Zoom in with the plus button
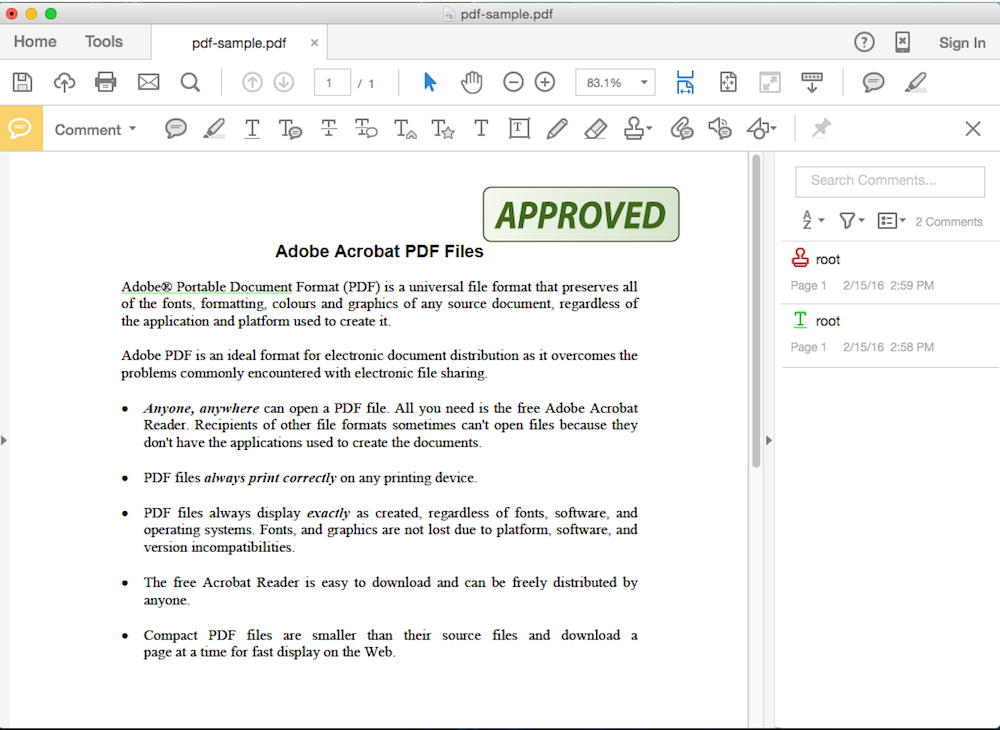The width and height of the screenshot is (1000, 730). click(545, 82)
